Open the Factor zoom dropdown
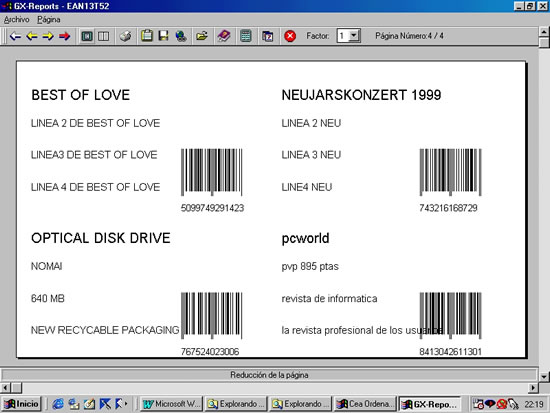Screen dimensions: 550x413 pyautogui.click(x=354, y=35)
